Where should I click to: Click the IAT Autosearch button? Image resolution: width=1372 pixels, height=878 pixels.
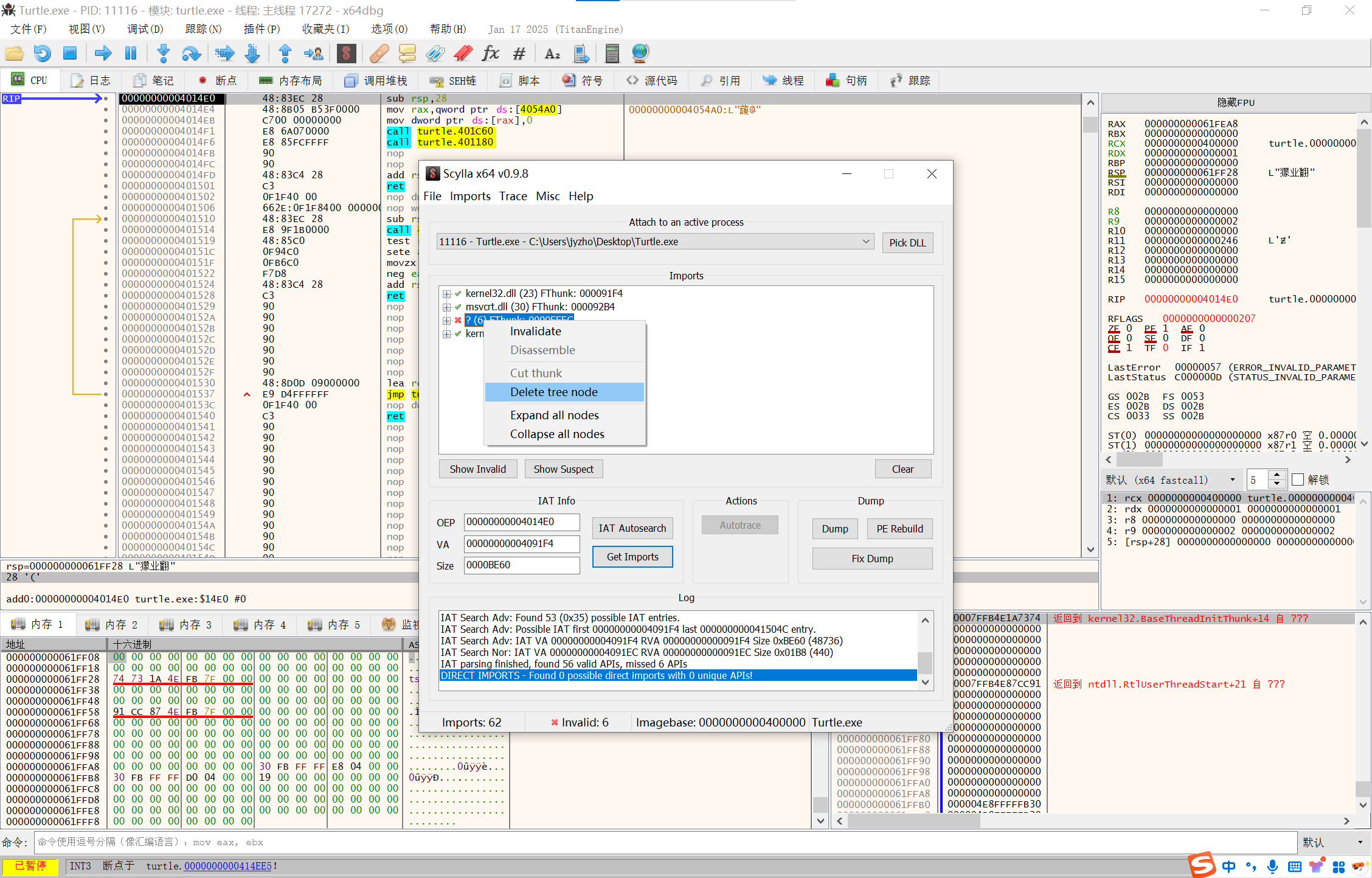[632, 528]
